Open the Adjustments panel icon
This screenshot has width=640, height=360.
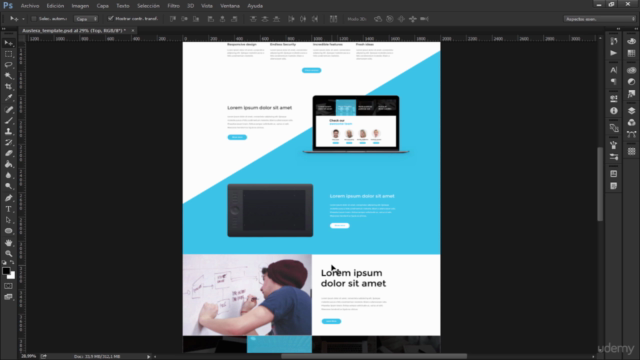(631, 82)
